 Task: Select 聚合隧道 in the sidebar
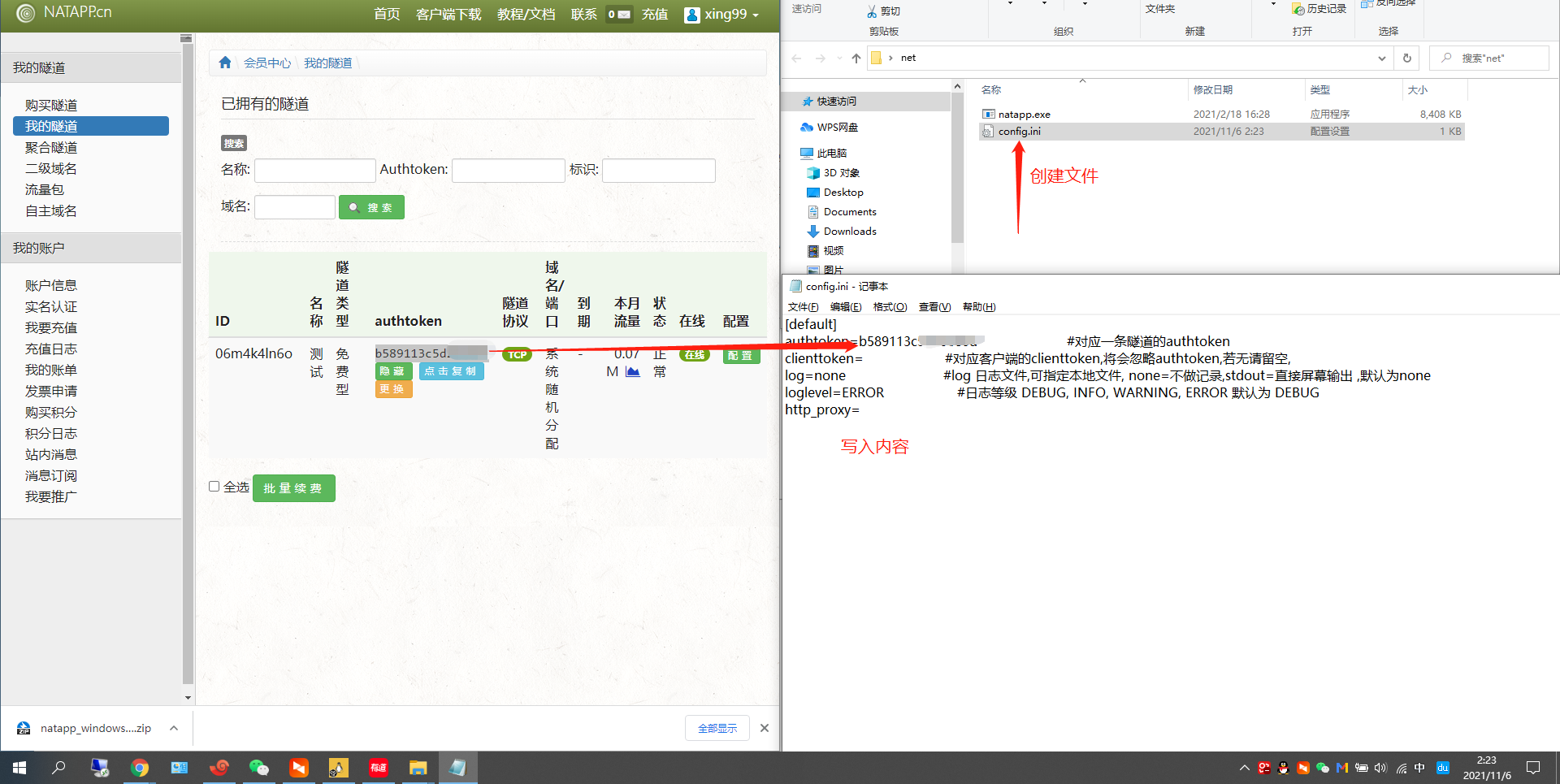point(51,148)
